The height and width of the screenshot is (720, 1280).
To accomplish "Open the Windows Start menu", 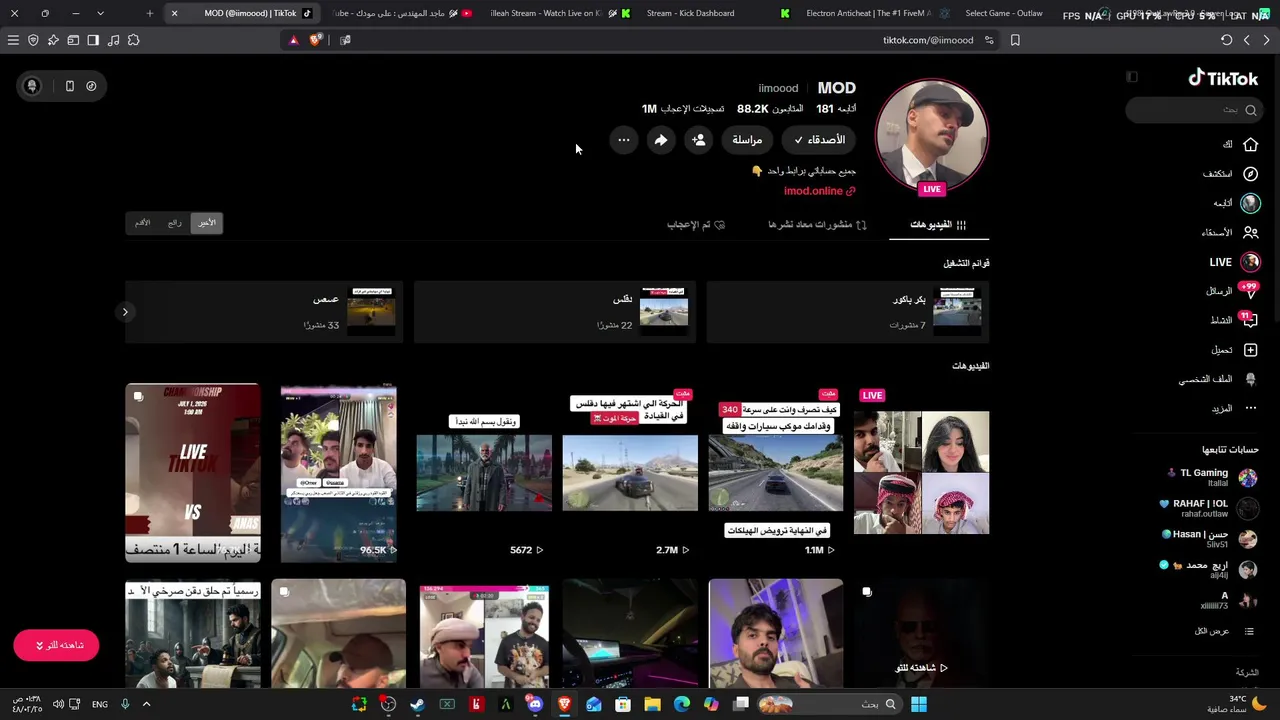I will (918, 704).
